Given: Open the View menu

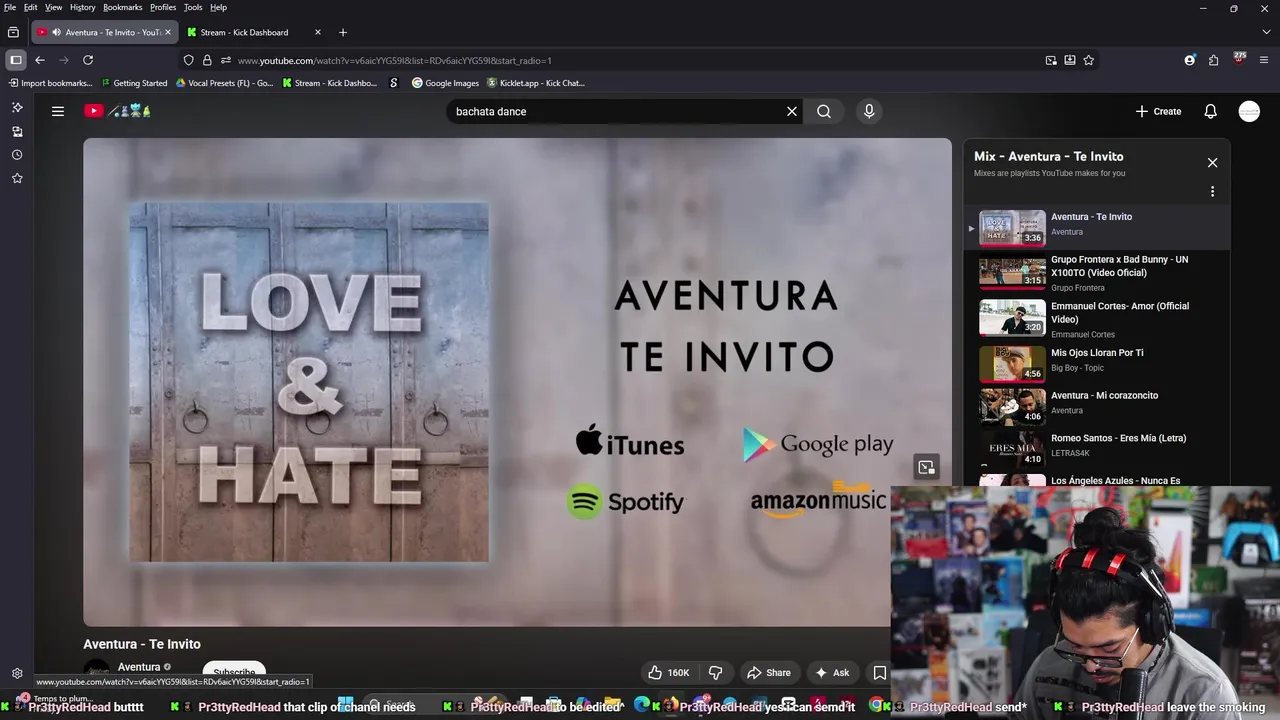Looking at the screenshot, I should point(54,7).
